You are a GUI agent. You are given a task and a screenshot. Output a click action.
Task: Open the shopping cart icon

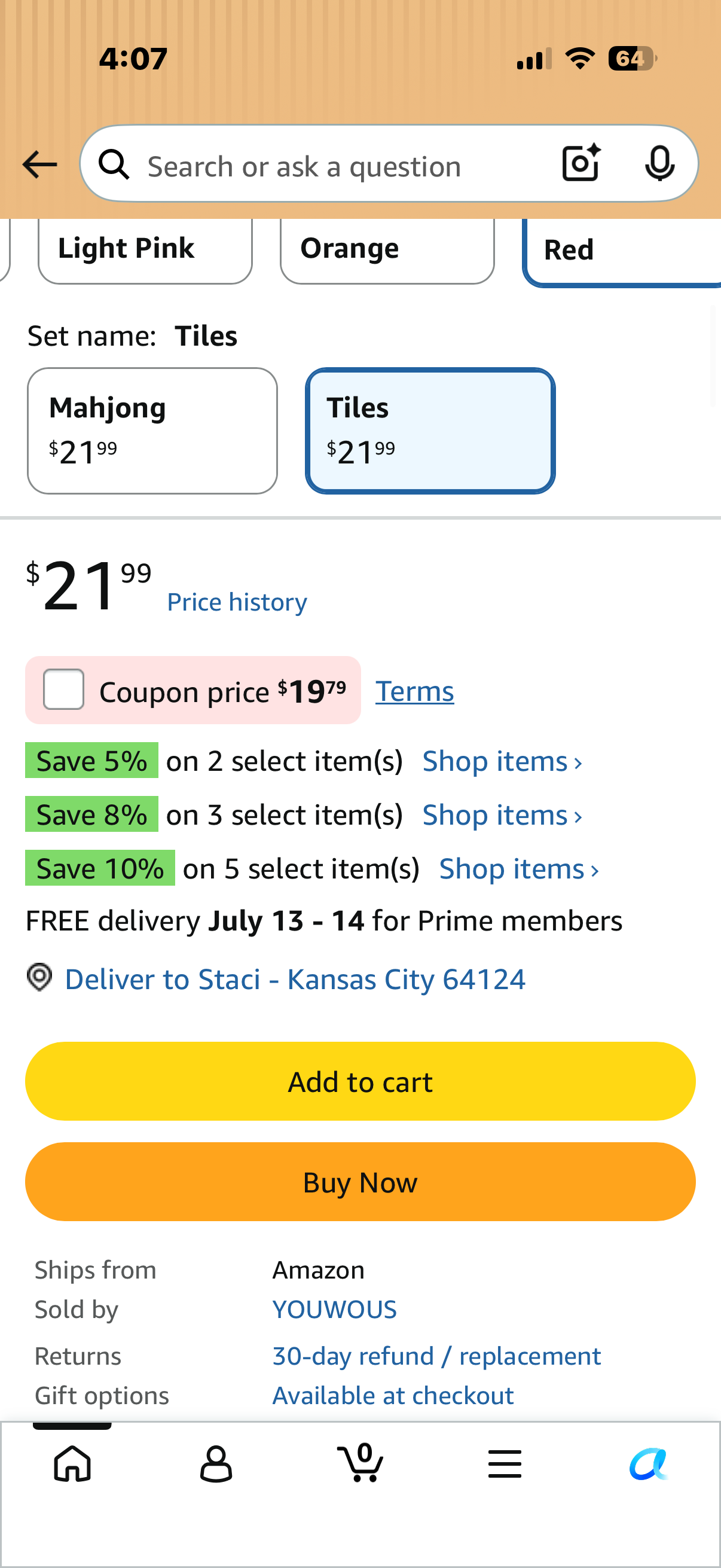coord(360,1462)
